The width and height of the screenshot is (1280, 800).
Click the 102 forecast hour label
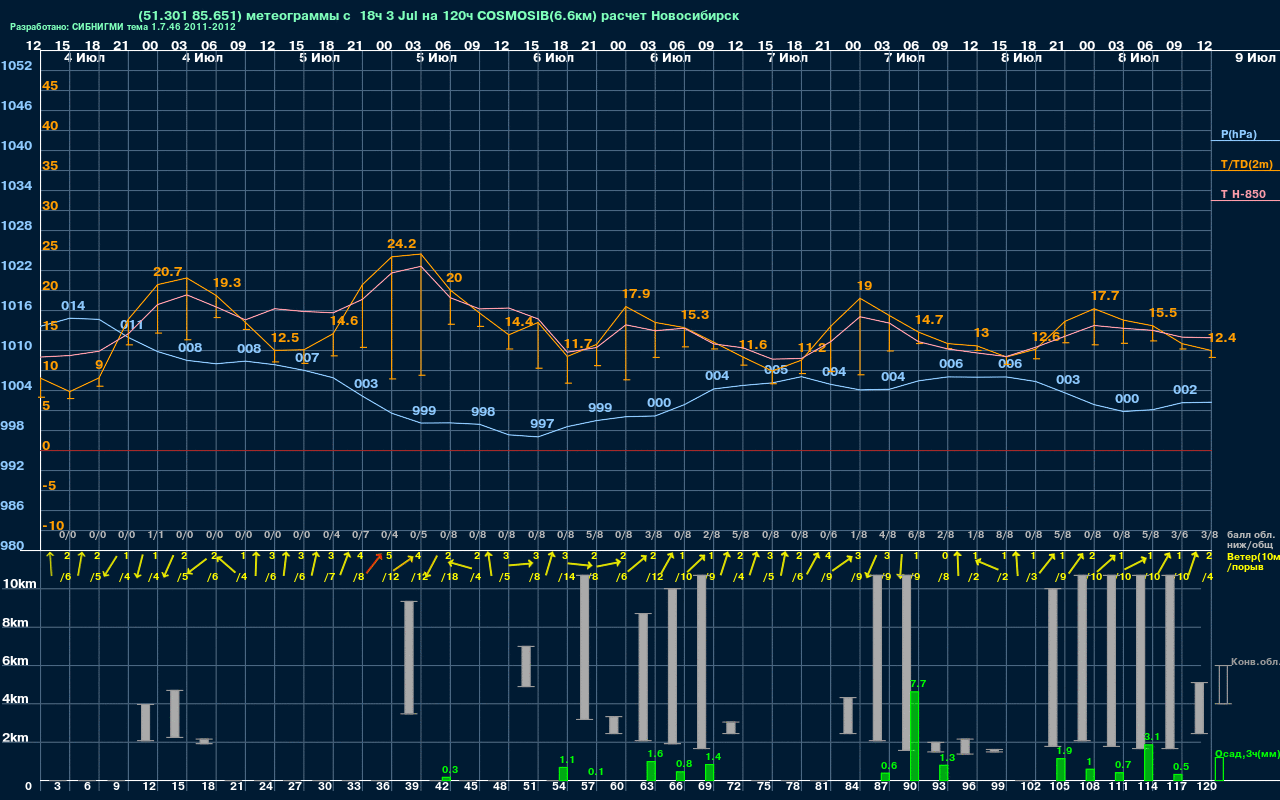[x=1031, y=786]
